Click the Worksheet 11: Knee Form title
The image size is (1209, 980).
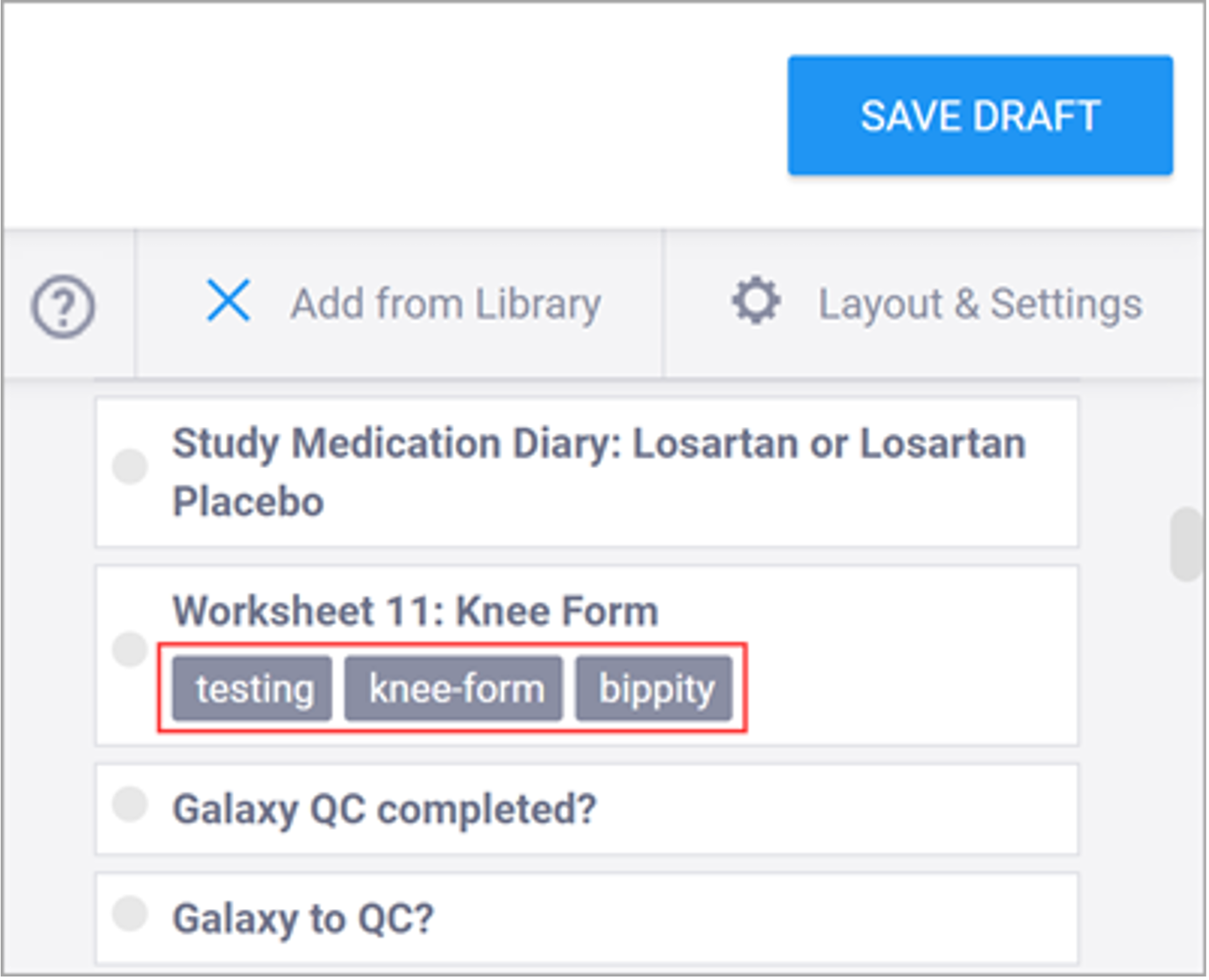(415, 611)
